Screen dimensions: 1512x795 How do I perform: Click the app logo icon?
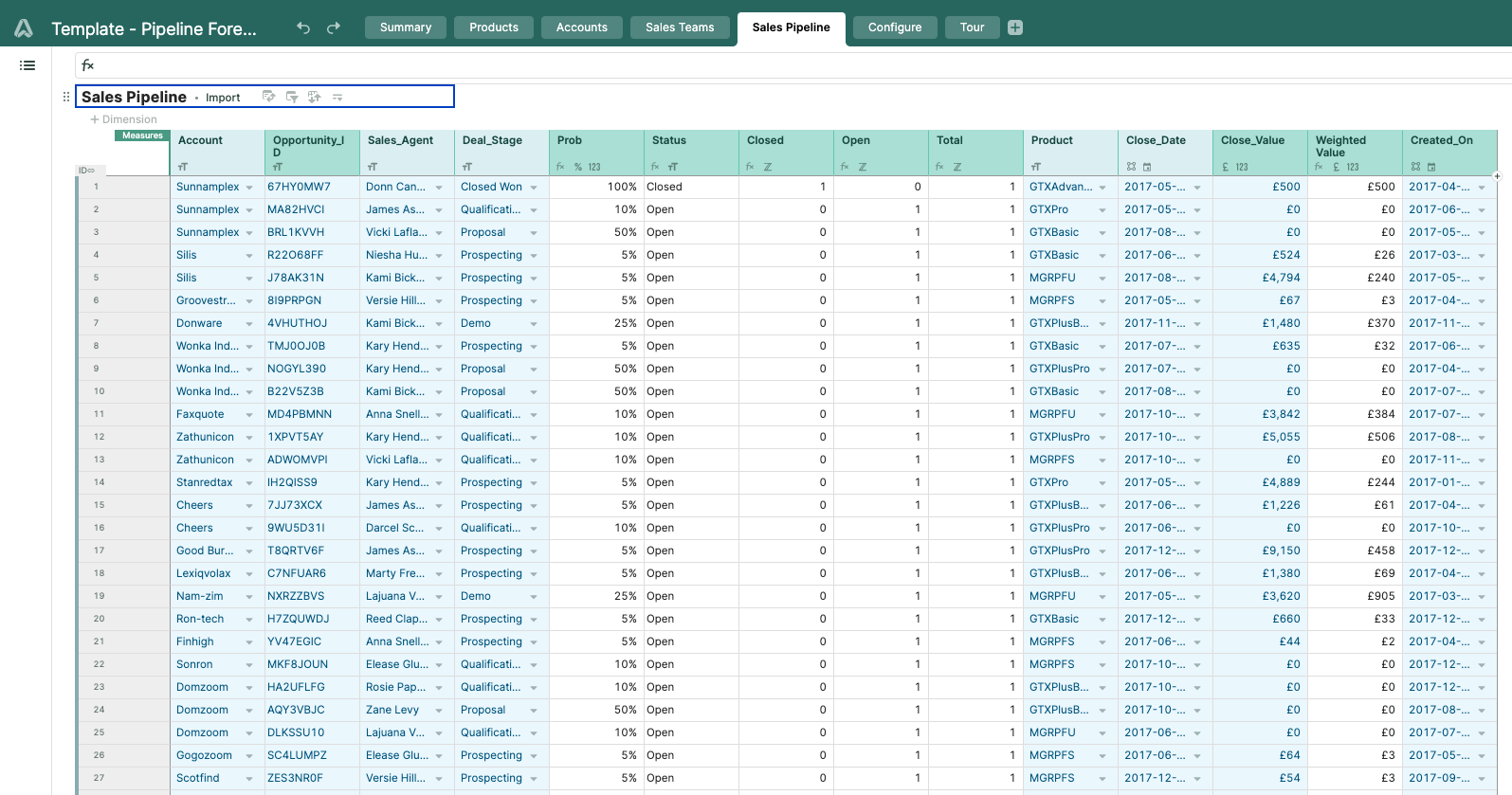pos(24,27)
